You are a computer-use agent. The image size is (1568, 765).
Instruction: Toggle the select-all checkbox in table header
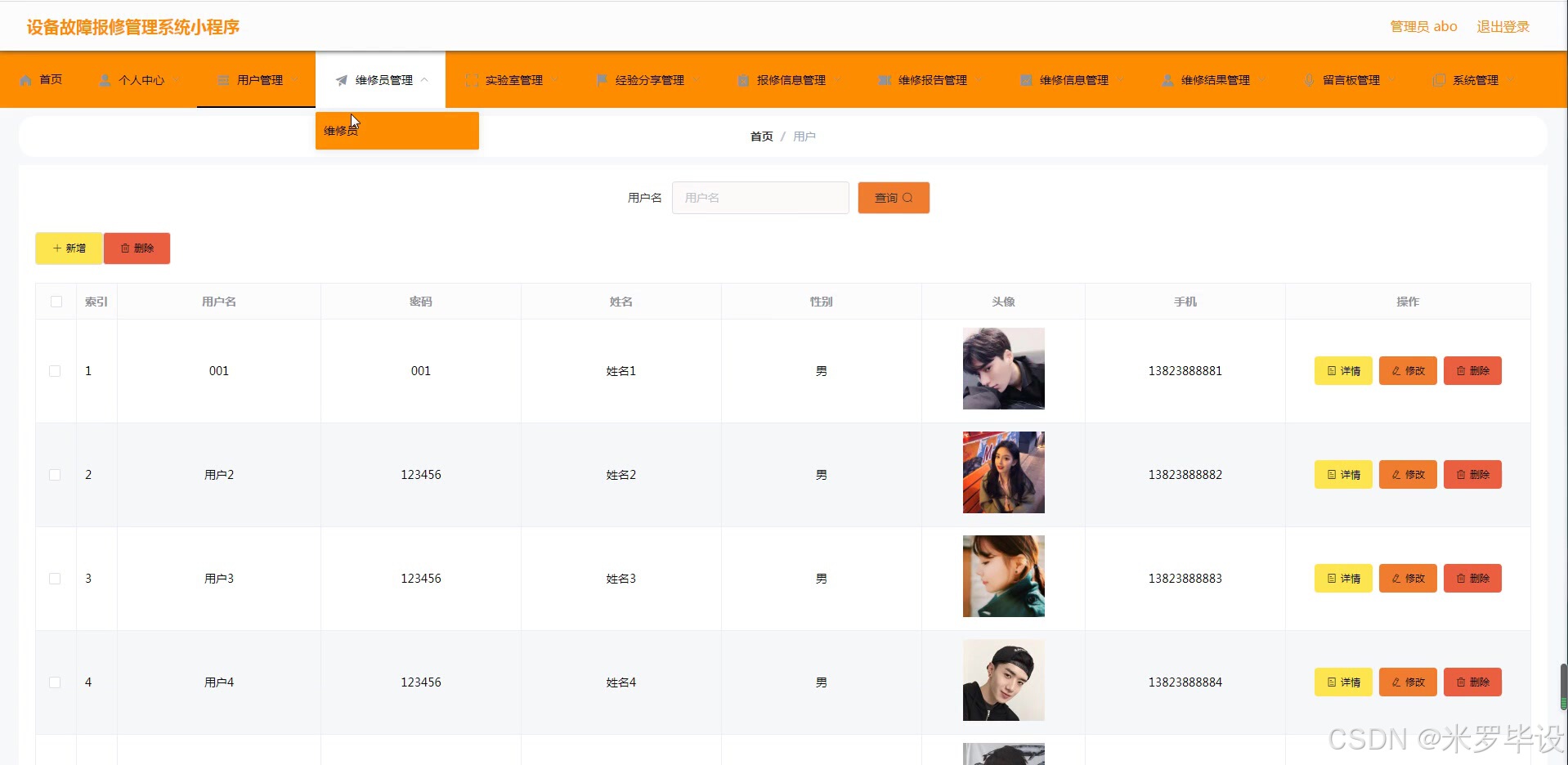click(x=56, y=302)
